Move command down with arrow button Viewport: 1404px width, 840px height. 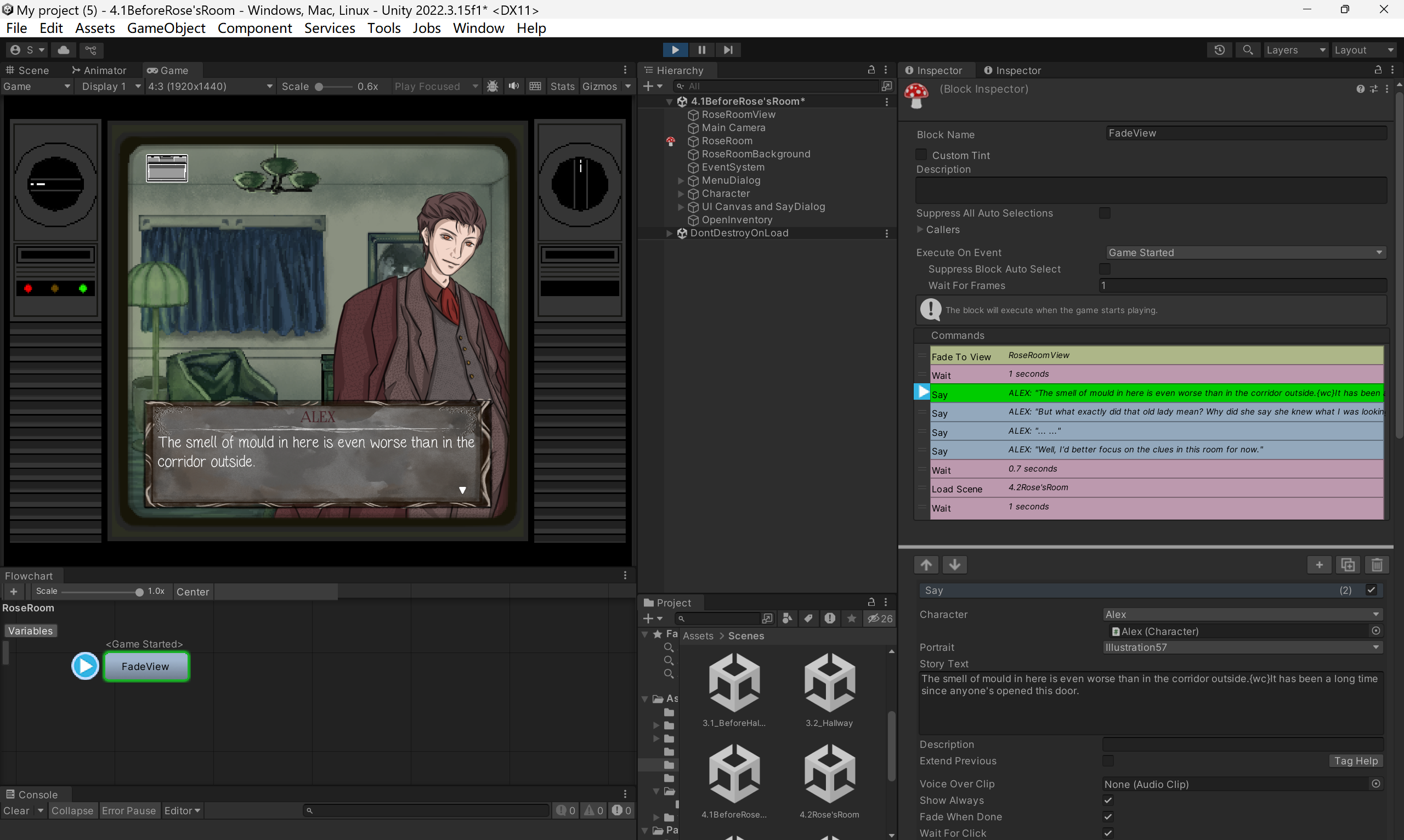(x=954, y=564)
